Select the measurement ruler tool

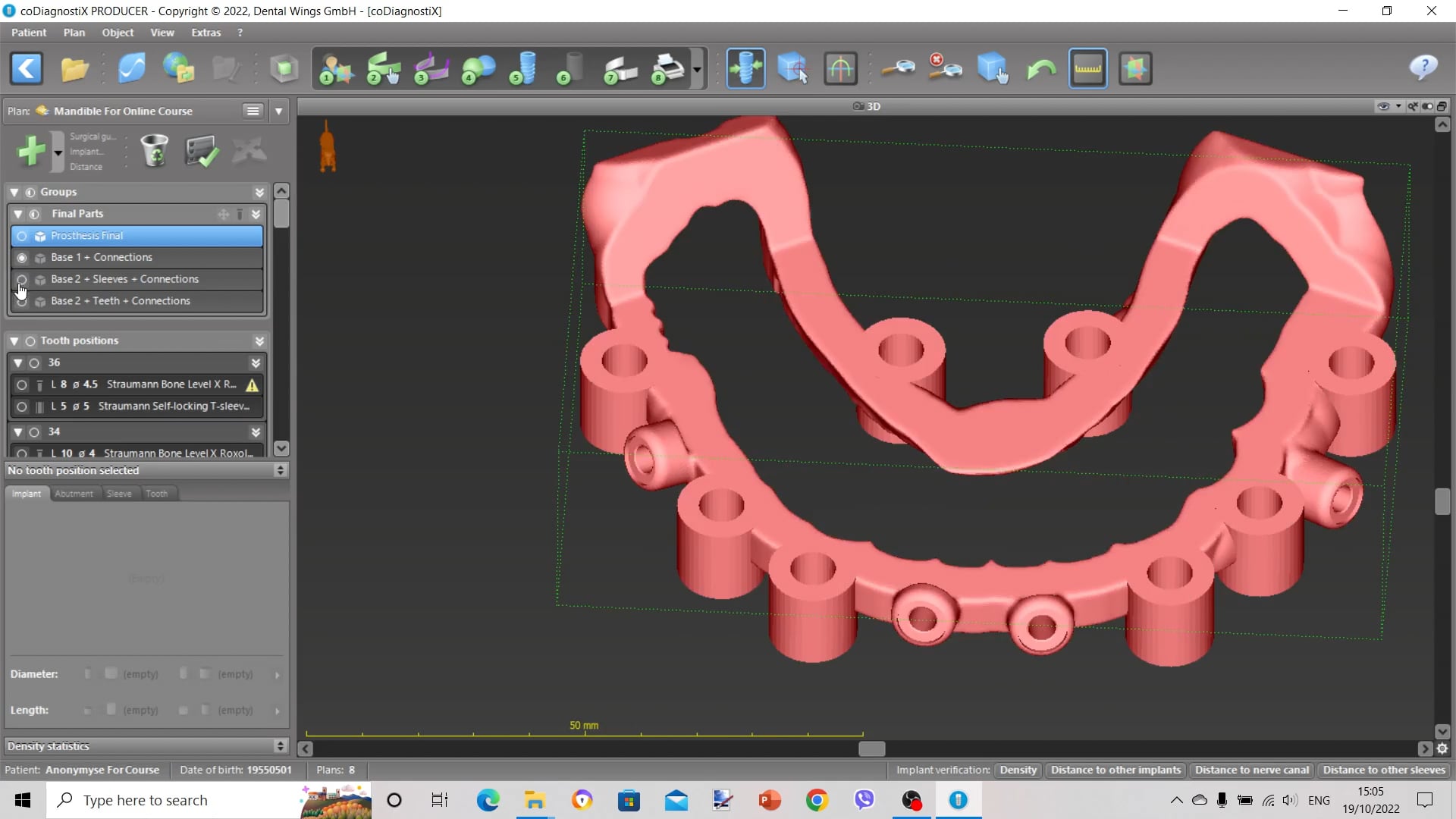click(1087, 67)
